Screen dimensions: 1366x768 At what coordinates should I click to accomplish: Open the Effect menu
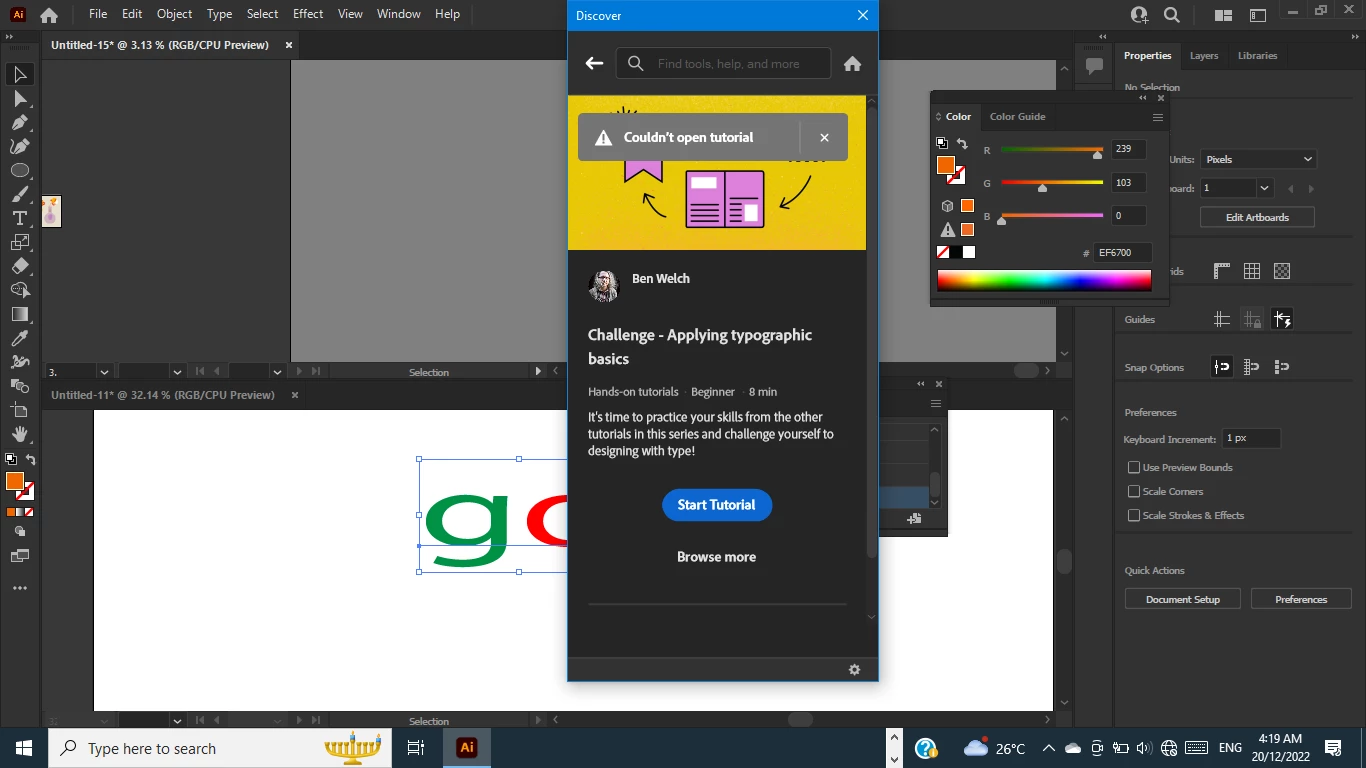coord(308,14)
